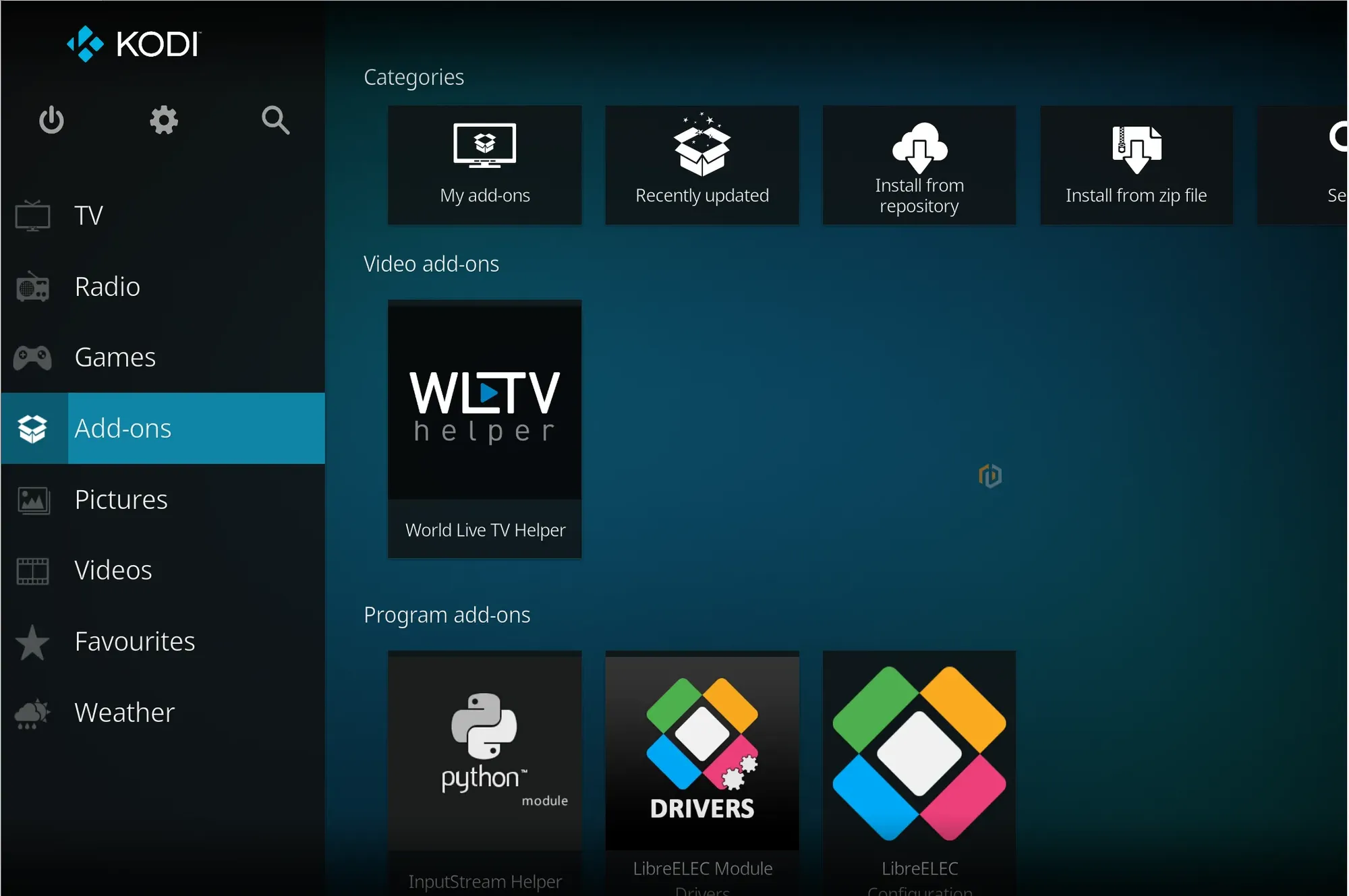Click the Program add-ons heading
This screenshot has width=1349, height=896.
tap(447, 616)
